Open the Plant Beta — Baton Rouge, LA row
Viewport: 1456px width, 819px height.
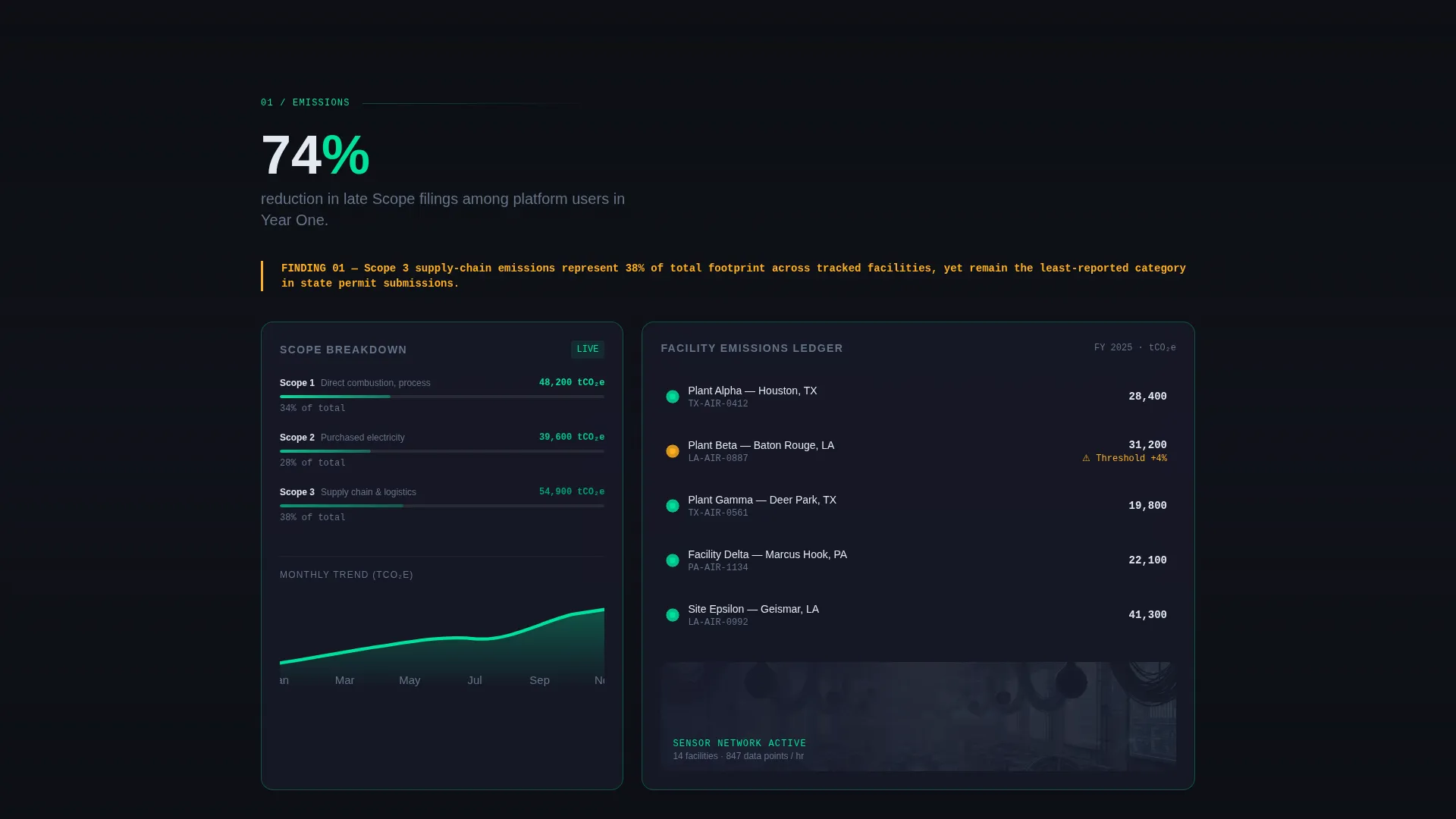point(918,451)
